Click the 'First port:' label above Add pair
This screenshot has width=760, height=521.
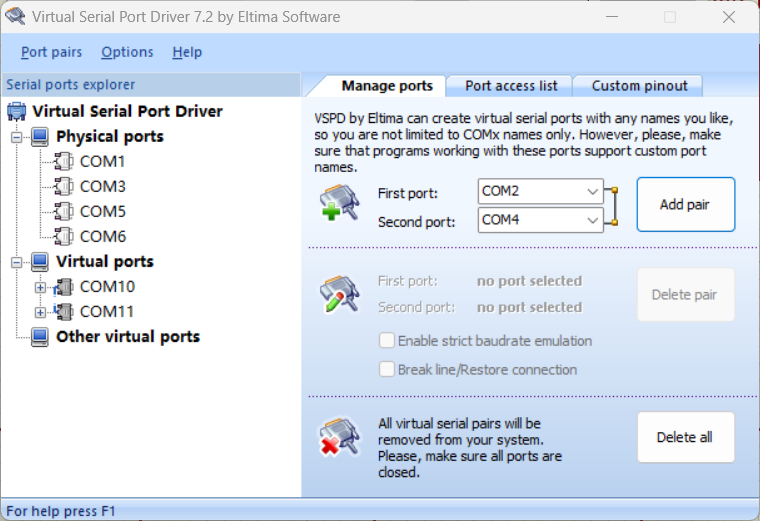(x=408, y=193)
